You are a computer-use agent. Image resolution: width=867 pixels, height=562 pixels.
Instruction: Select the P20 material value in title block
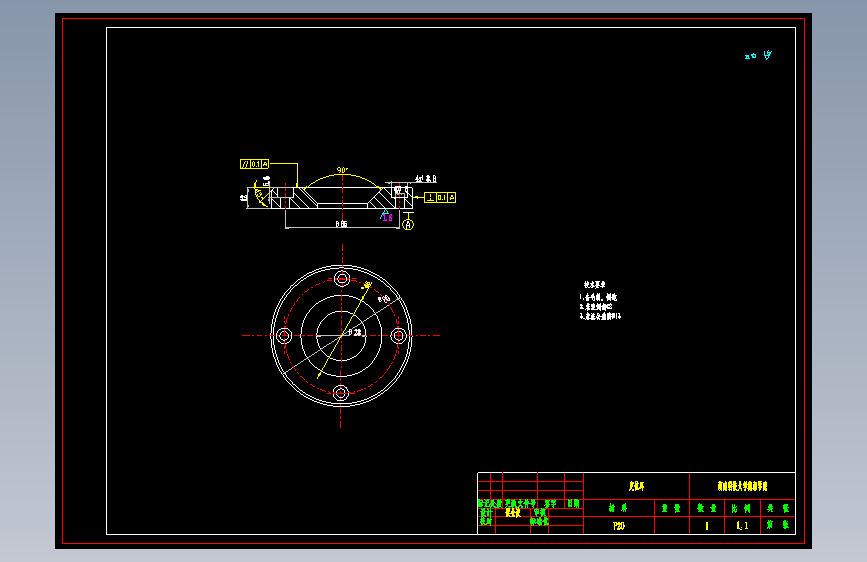[619, 526]
